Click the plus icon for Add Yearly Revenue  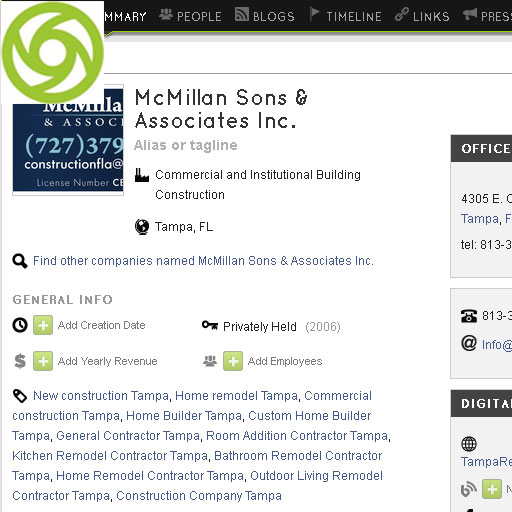click(43, 361)
